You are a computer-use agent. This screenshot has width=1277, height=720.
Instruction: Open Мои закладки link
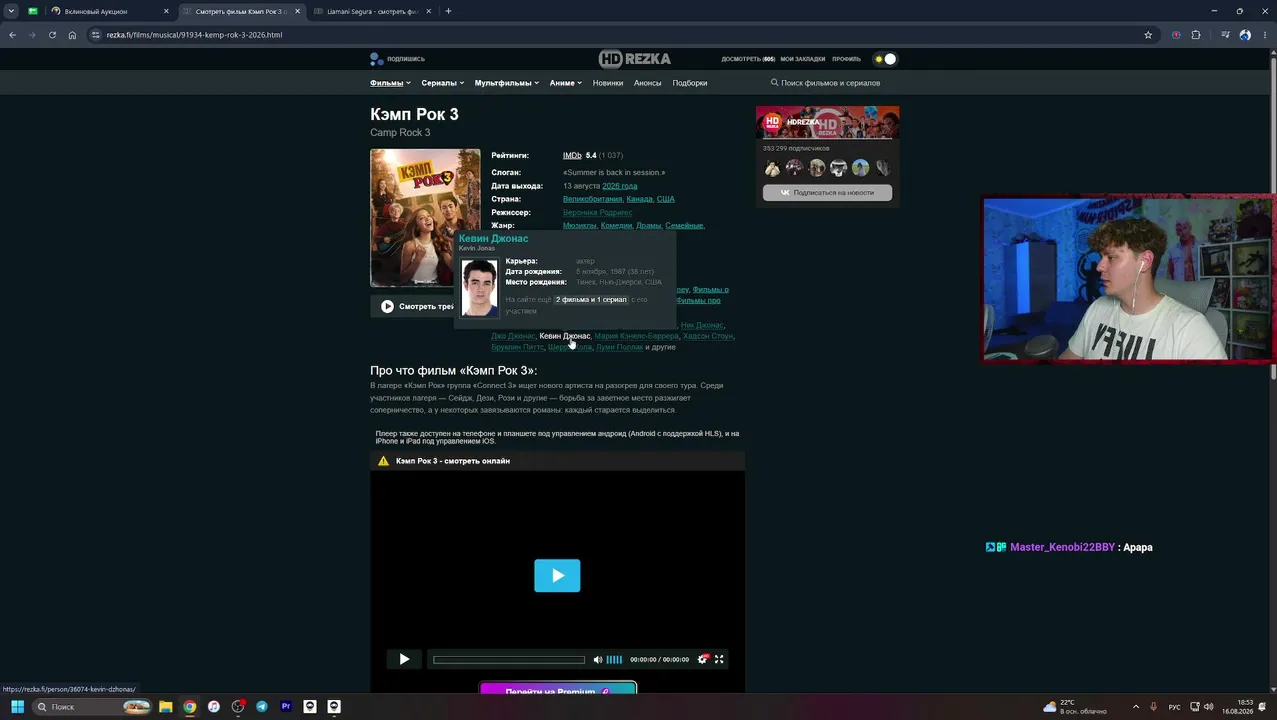point(803,59)
